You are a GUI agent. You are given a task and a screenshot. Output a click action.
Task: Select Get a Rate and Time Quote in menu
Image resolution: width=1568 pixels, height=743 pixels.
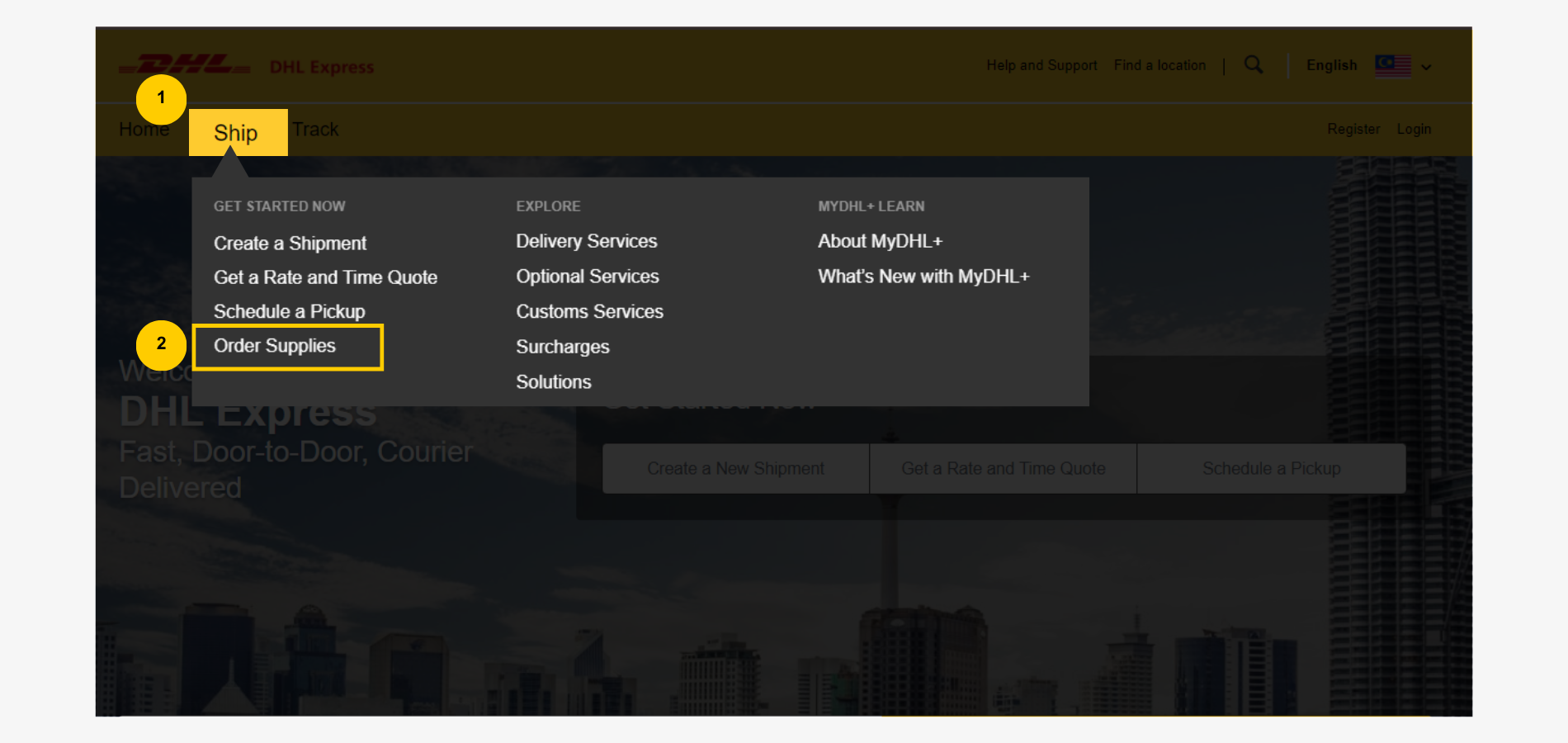pyautogui.click(x=325, y=277)
